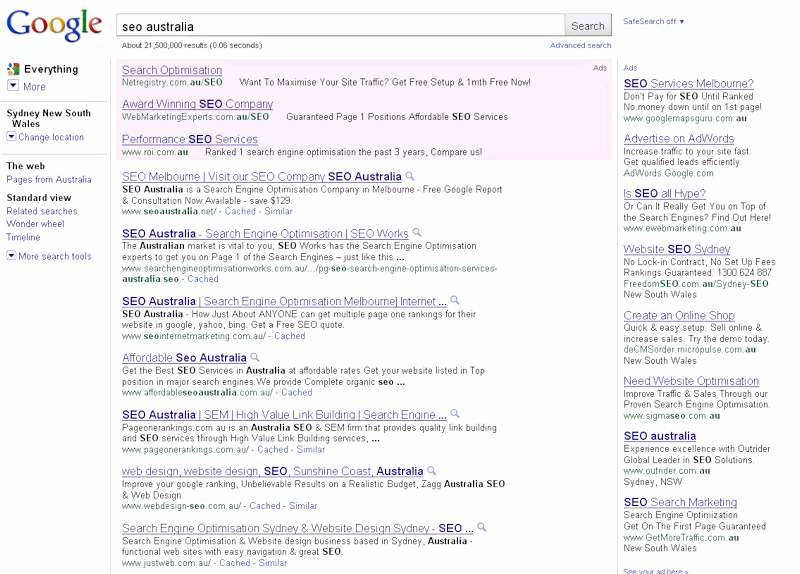Click magnifier beside Website Design Sydney result
The width and height of the screenshot is (800, 574).
pos(481,527)
